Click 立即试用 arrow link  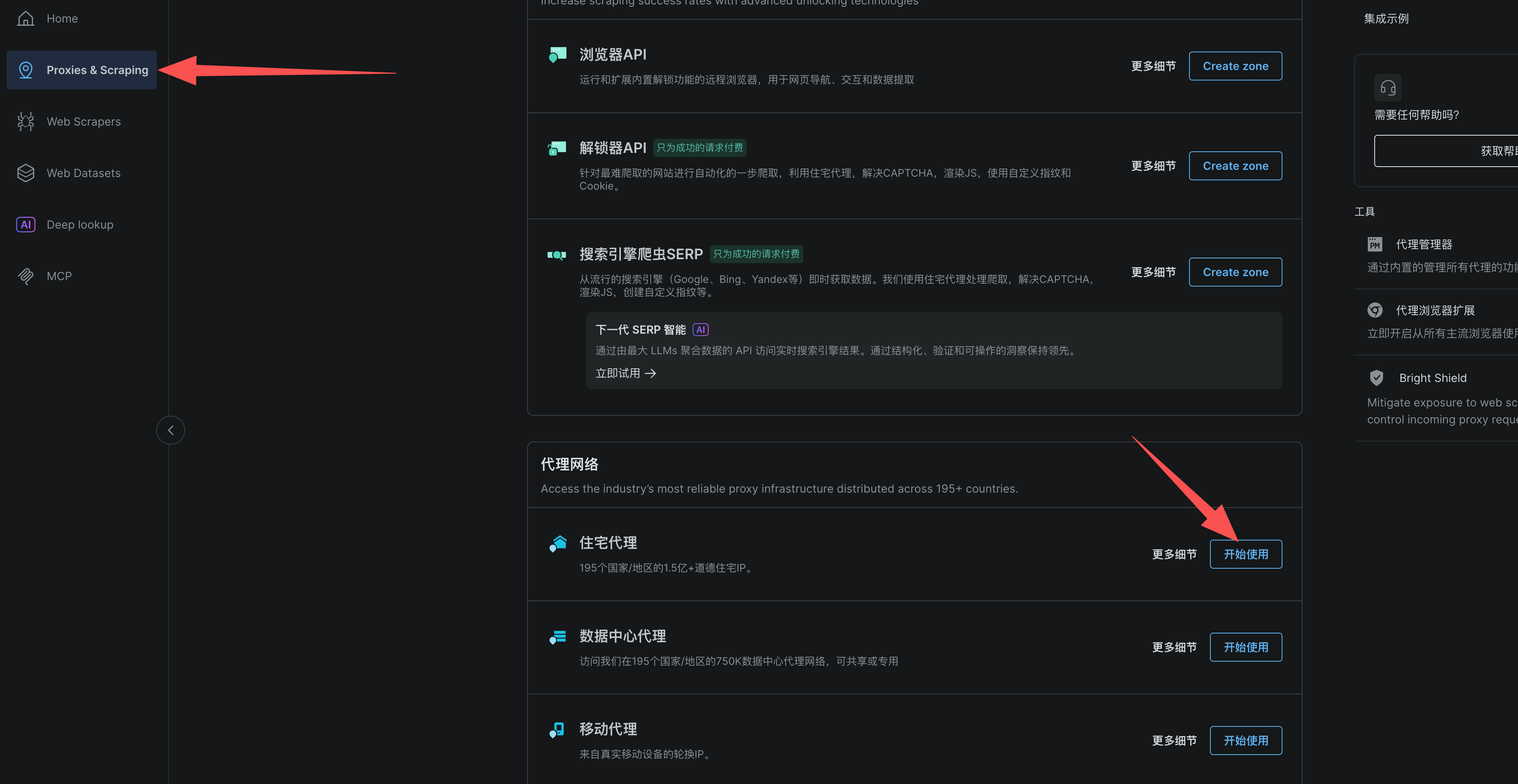pyautogui.click(x=625, y=373)
